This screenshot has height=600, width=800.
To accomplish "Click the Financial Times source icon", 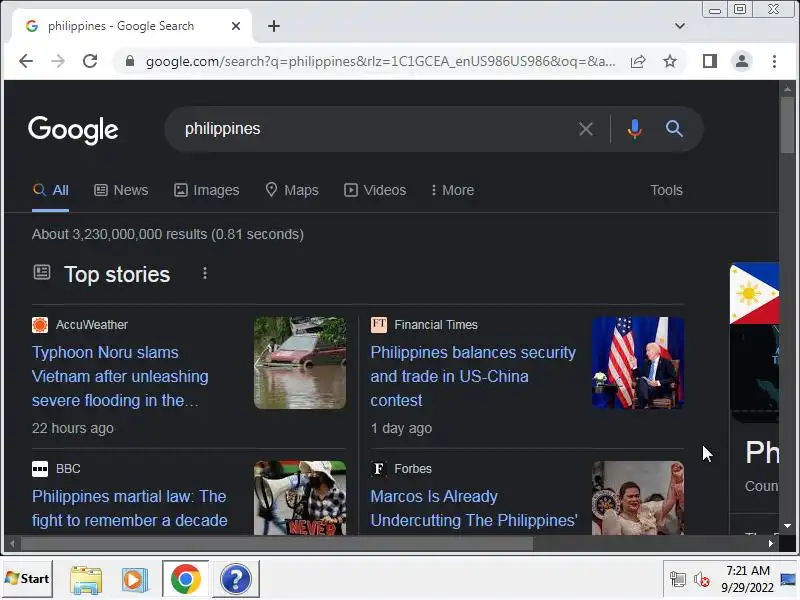I will (x=379, y=325).
